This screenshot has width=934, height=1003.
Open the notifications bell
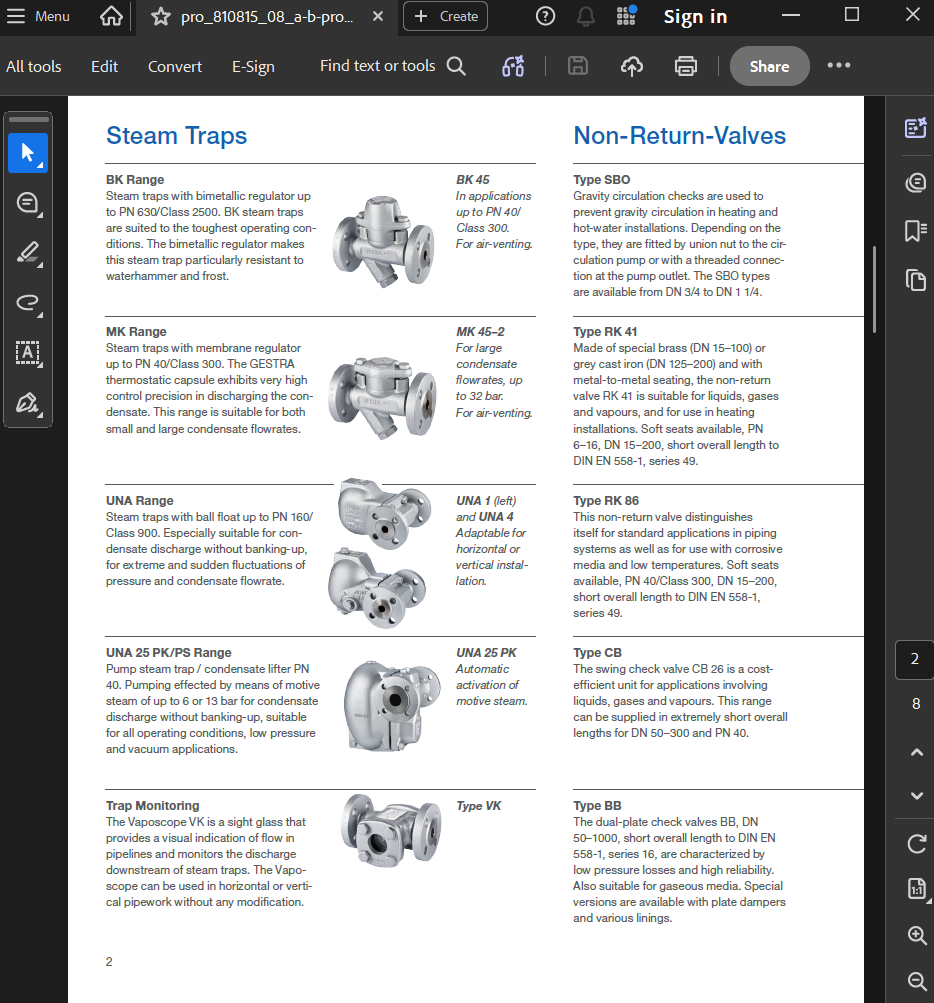tap(585, 16)
